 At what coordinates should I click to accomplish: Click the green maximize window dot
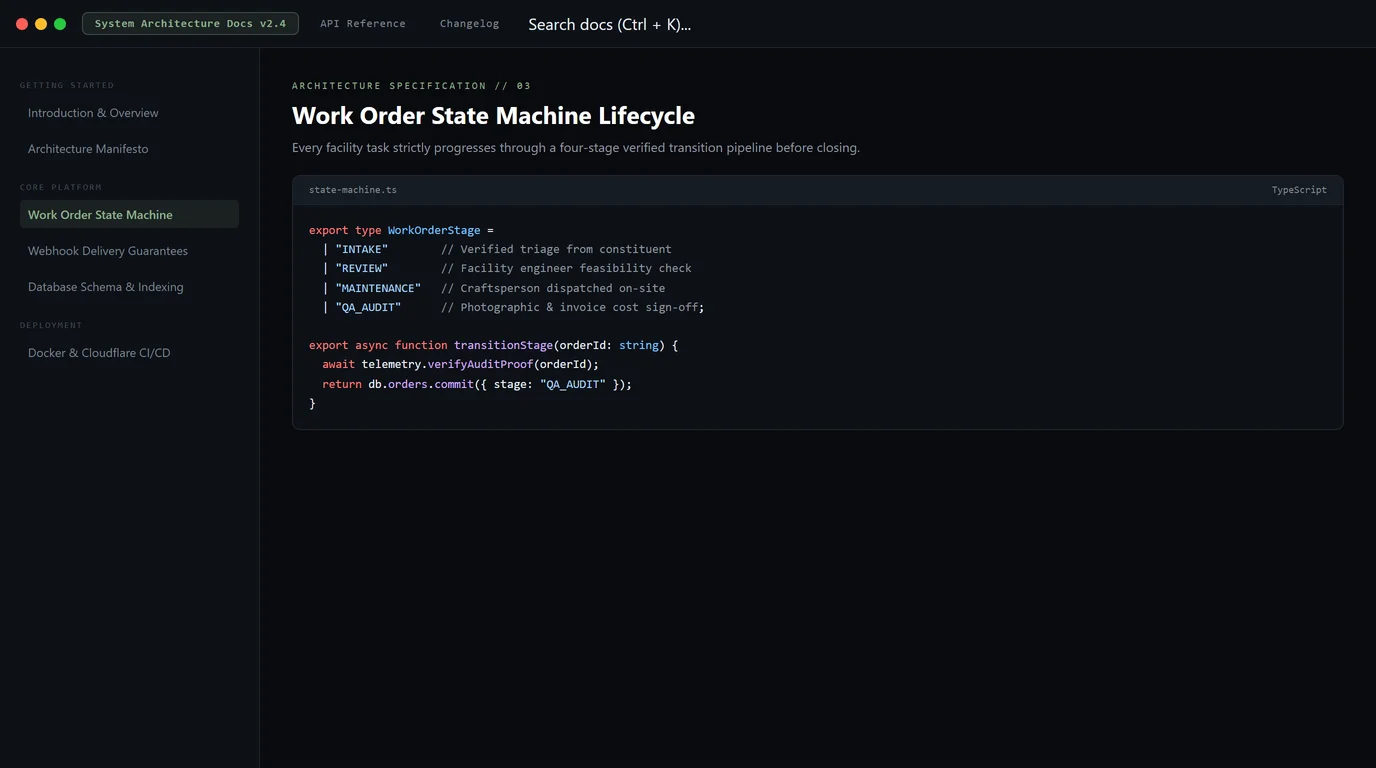tap(60, 24)
